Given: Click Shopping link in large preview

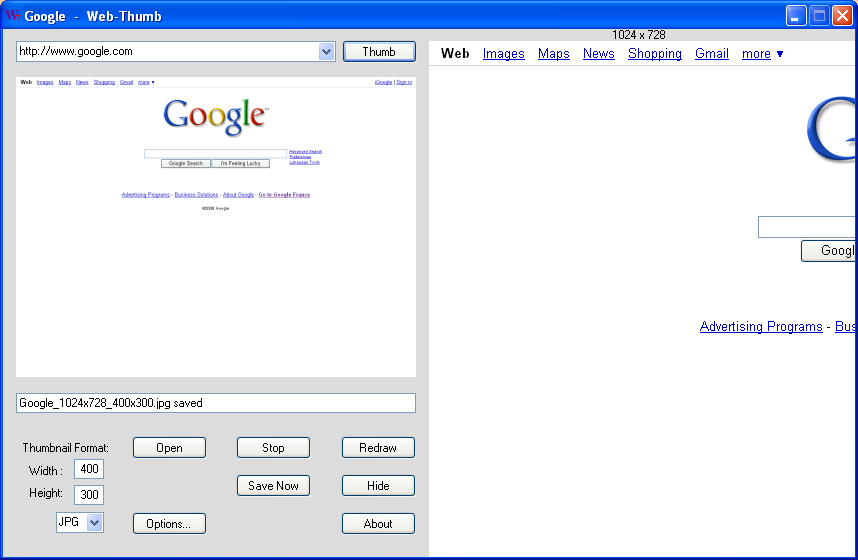Looking at the screenshot, I should point(655,54).
